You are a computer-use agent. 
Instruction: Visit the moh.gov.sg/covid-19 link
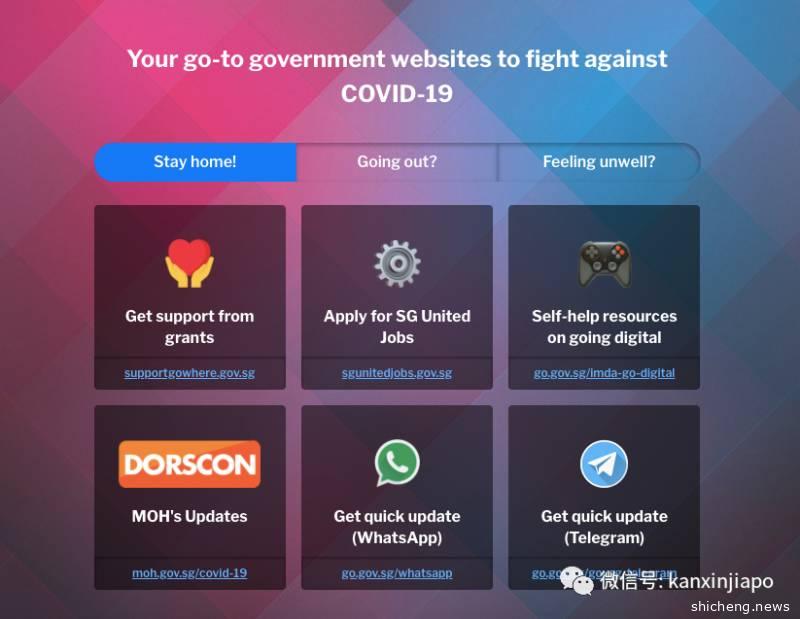coord(189,573)
